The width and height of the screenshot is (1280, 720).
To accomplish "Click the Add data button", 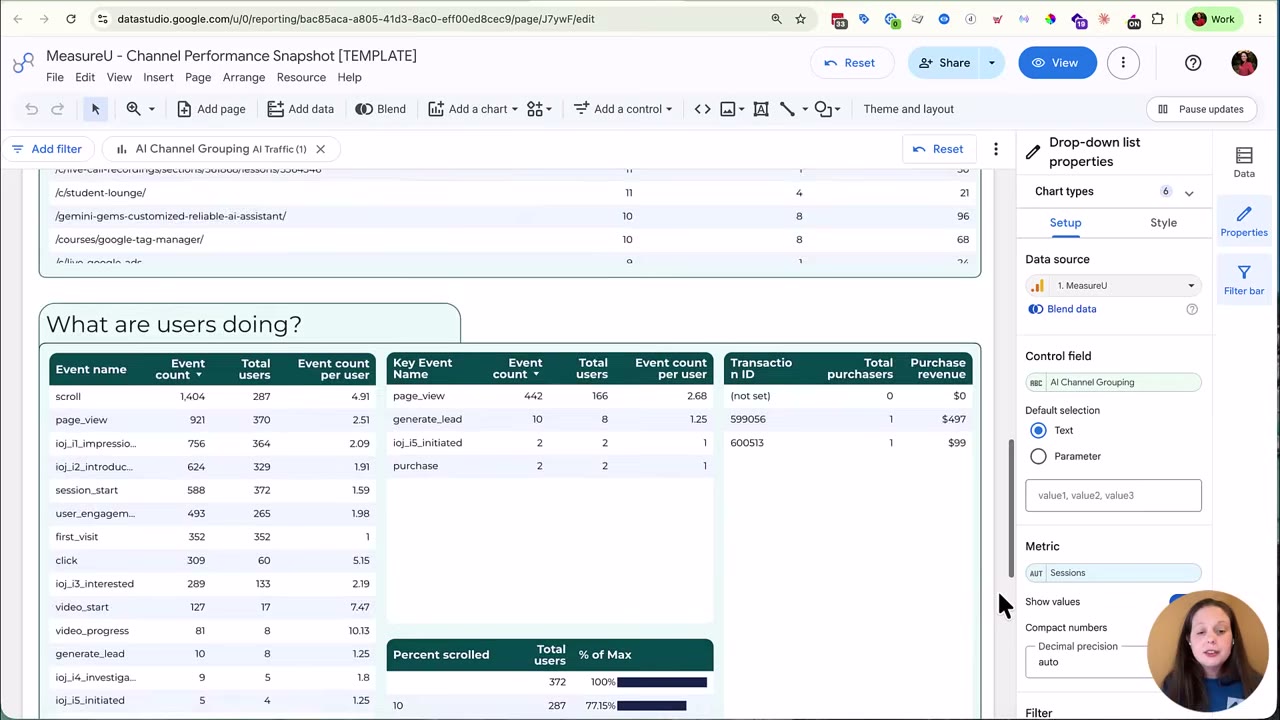I will point(300,109).
